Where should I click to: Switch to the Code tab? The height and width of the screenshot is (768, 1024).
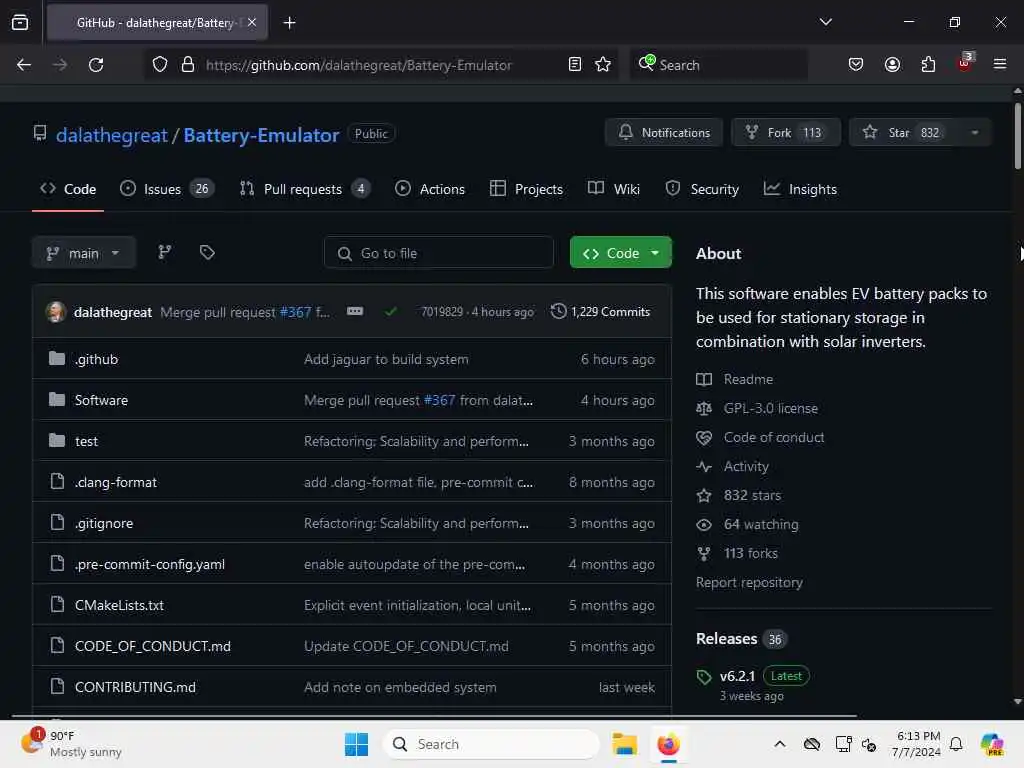[68, 189]
